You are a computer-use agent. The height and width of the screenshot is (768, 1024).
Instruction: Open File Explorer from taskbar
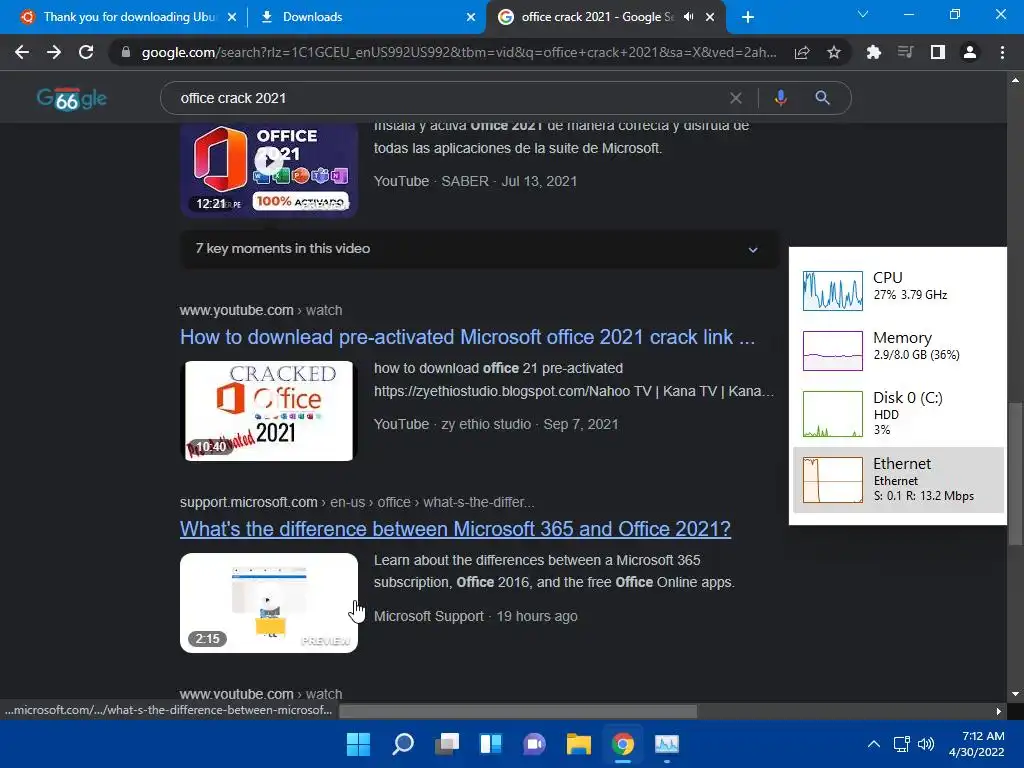coord(579,744)
